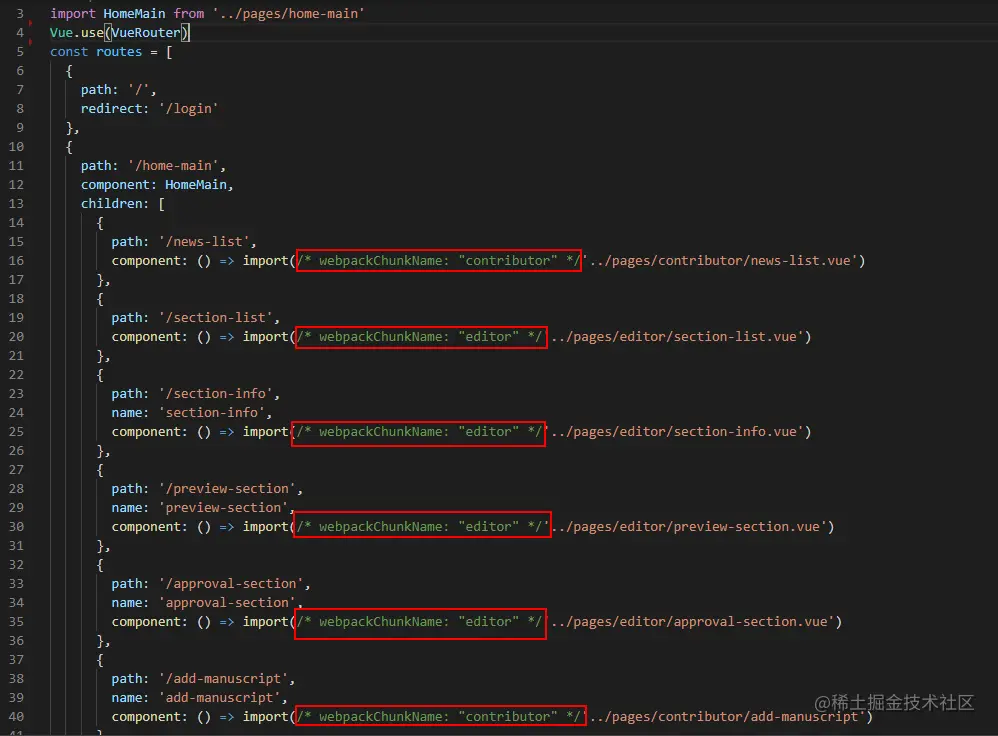Click the name value 'add-manuscript' on line 39
Image resolution: width=998 pixels, height=736 pixels.
pos(219,698)
